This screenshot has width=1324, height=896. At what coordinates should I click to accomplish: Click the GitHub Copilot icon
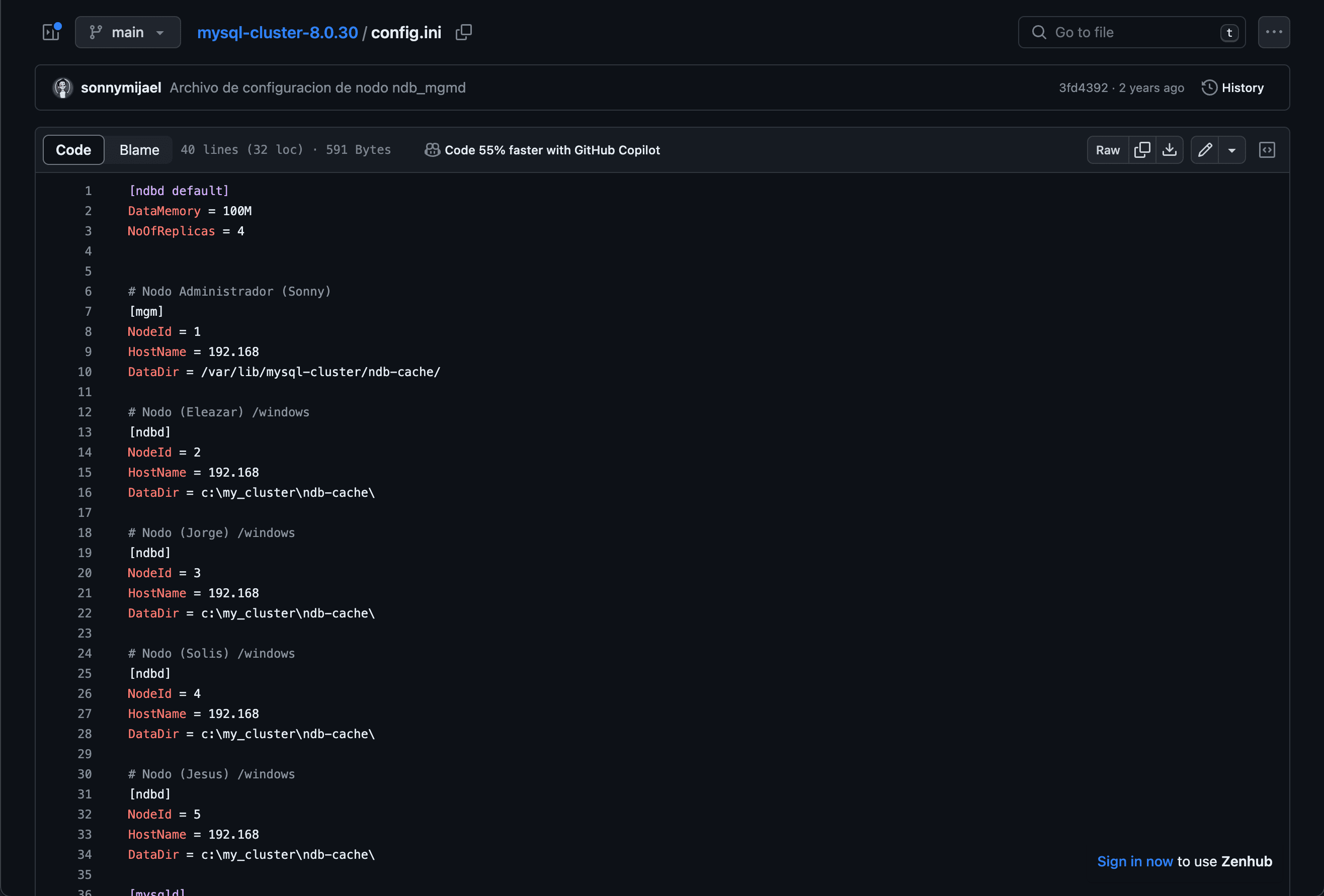pos(432,150)
